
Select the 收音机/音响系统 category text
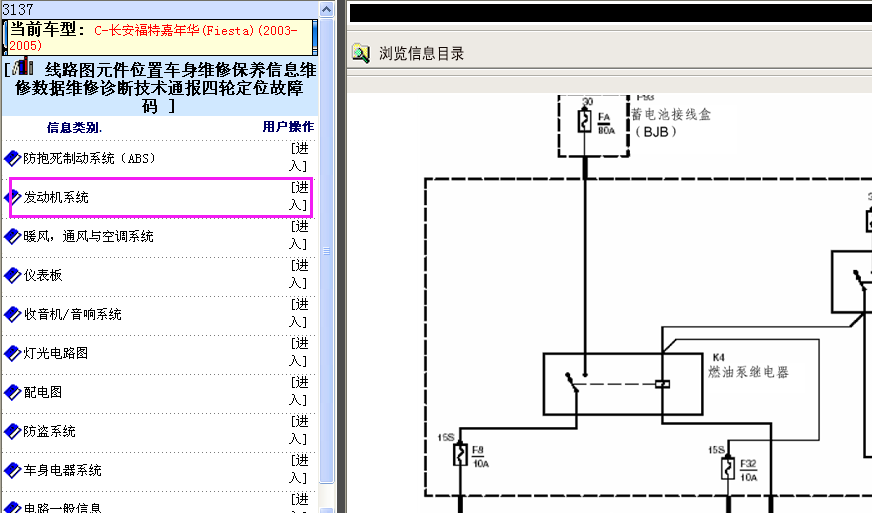click(72, 314)
